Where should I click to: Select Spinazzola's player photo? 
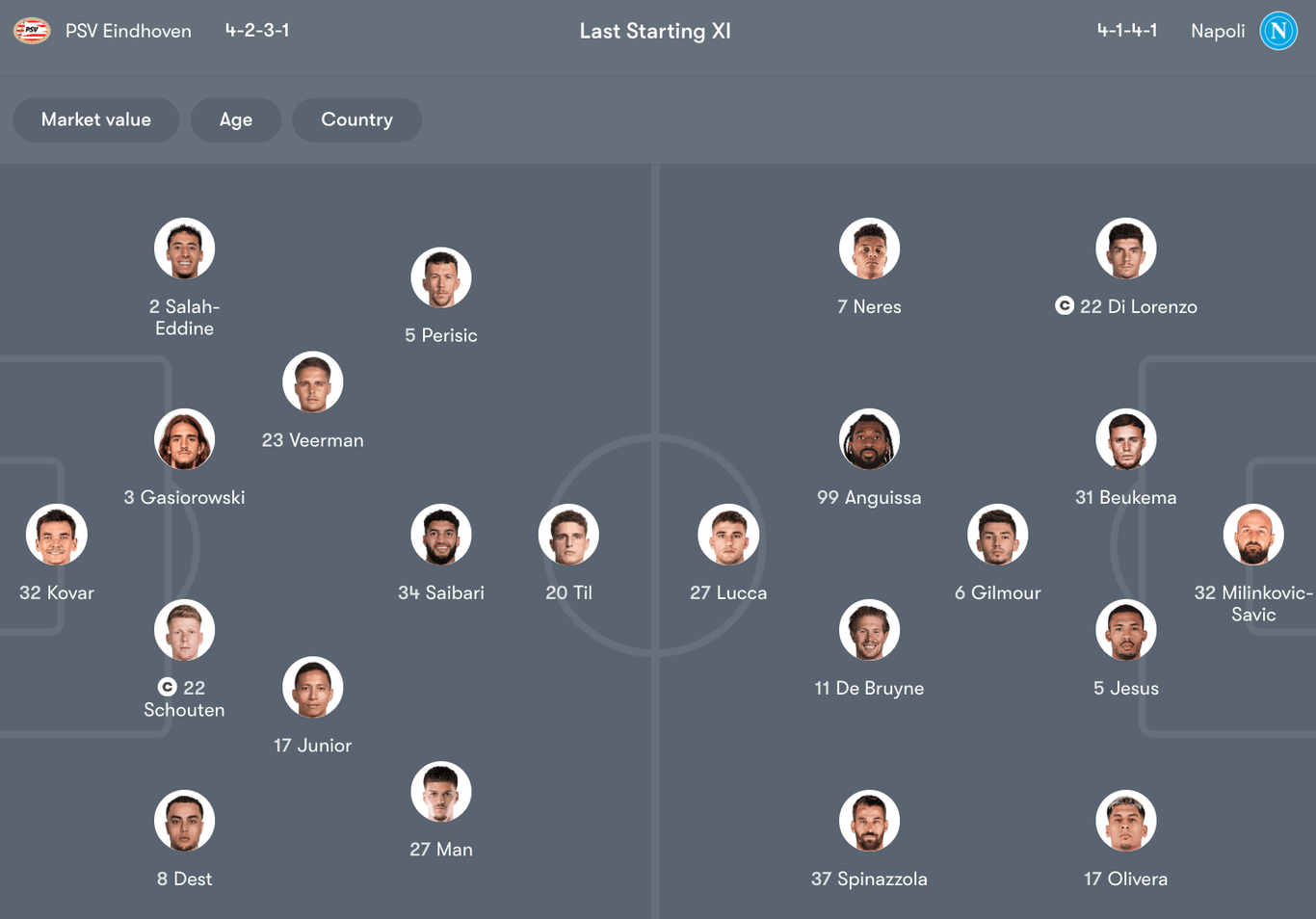pyautogui.click(x=869, y=822)
